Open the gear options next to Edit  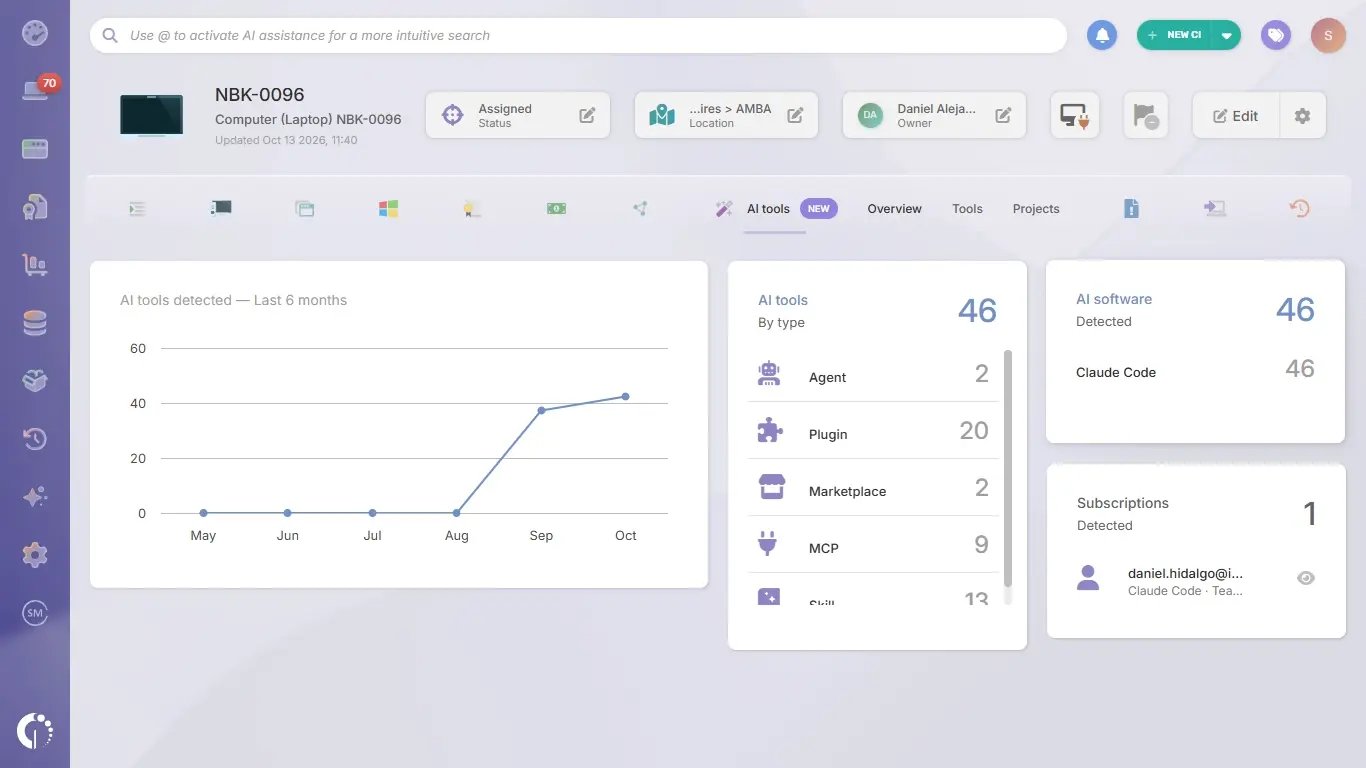(1302, 116)
